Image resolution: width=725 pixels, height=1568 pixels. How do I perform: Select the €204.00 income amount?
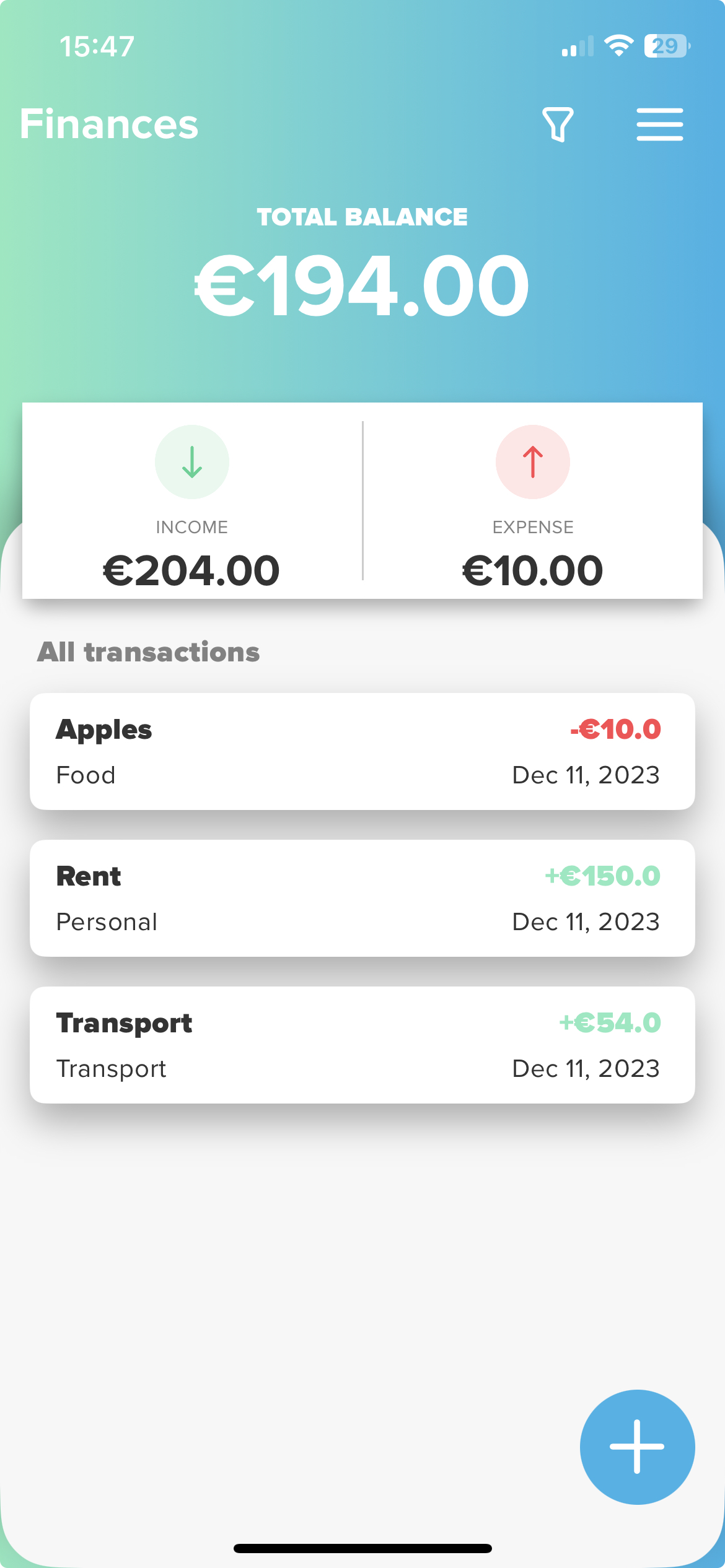(x=191, y=570)
